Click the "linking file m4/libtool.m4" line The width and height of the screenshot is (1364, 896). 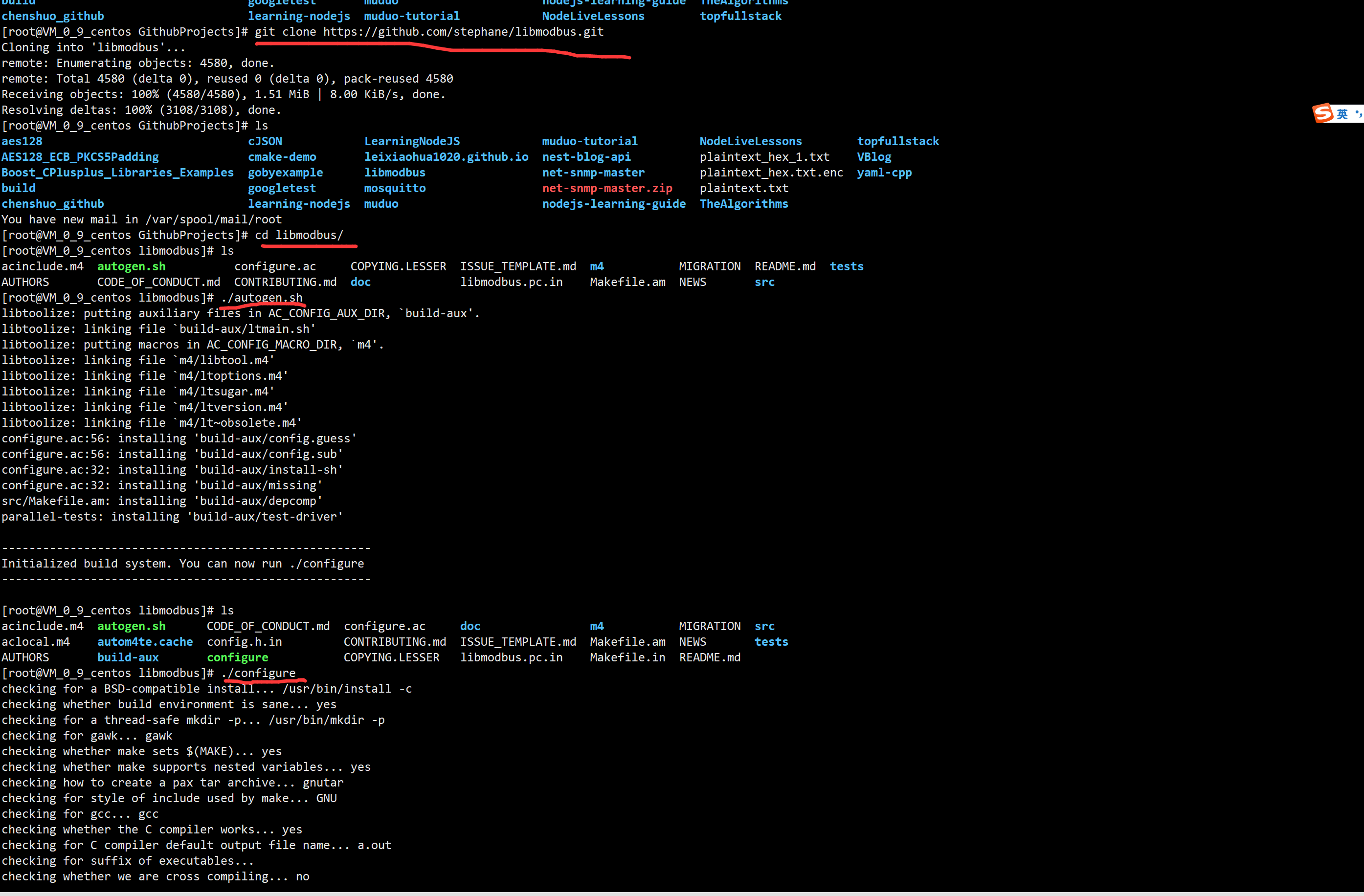pyautogui.click(x=138, y=360)
